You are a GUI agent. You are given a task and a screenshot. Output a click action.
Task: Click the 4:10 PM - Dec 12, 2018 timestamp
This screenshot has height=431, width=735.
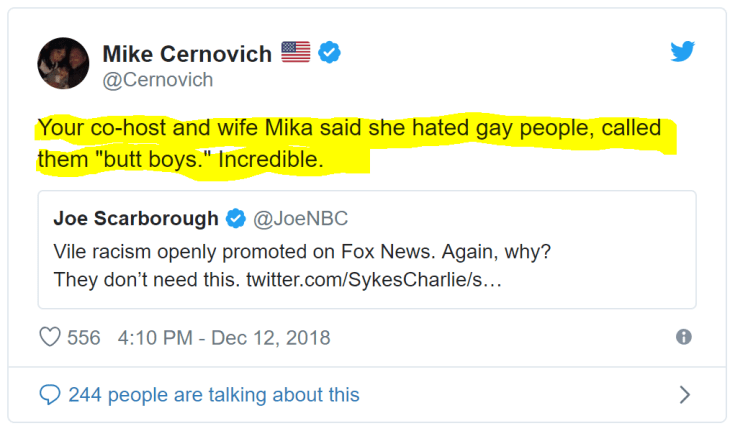pos(223,337)
